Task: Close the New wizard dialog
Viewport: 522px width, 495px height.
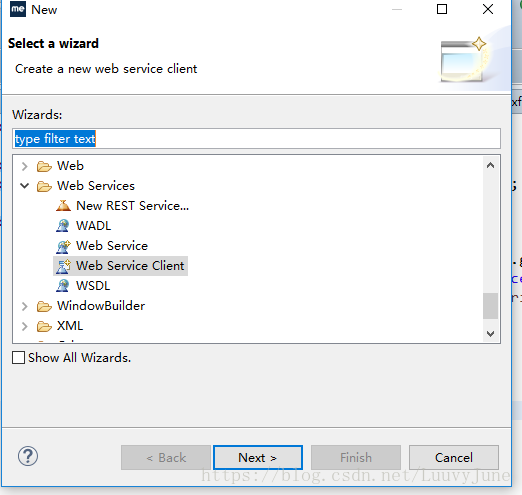Action: click(488, 9)
